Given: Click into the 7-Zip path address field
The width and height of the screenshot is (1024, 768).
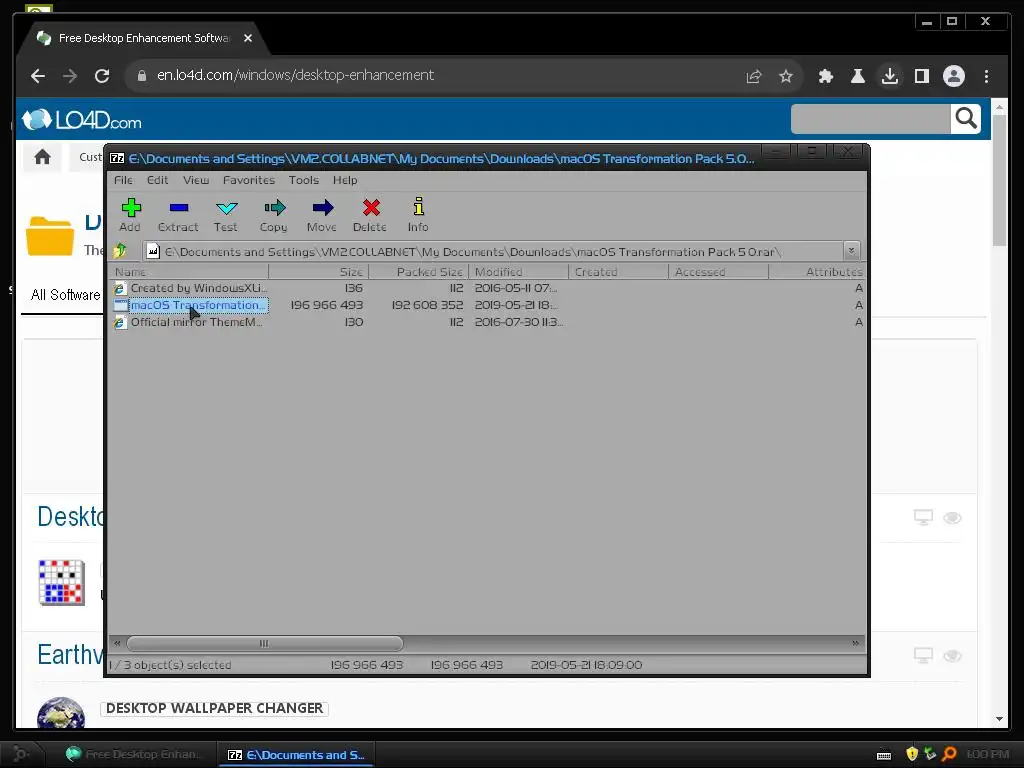Looking at the screenshot, I should (x=493, y=251).
